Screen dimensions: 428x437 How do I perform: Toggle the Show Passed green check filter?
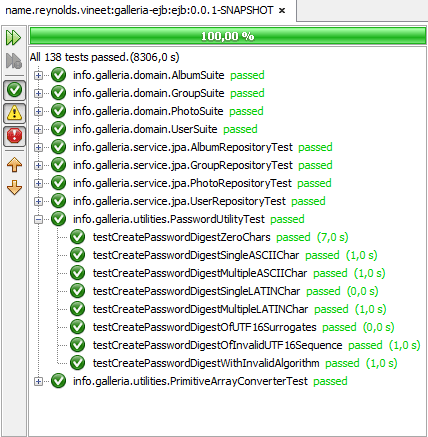click(14, 90)
